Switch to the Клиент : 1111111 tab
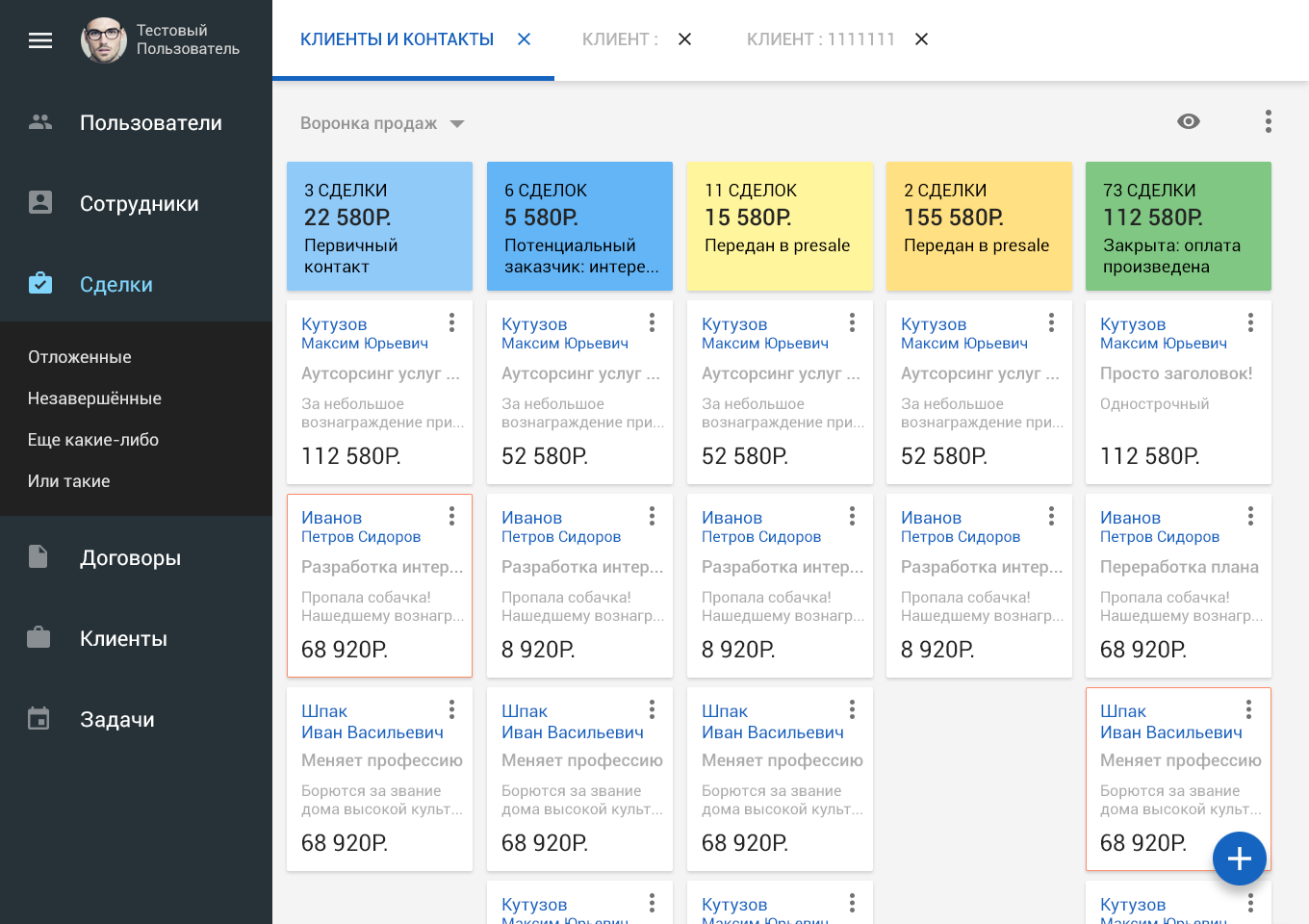1309x924 pixels. click(x=820, y=39)
